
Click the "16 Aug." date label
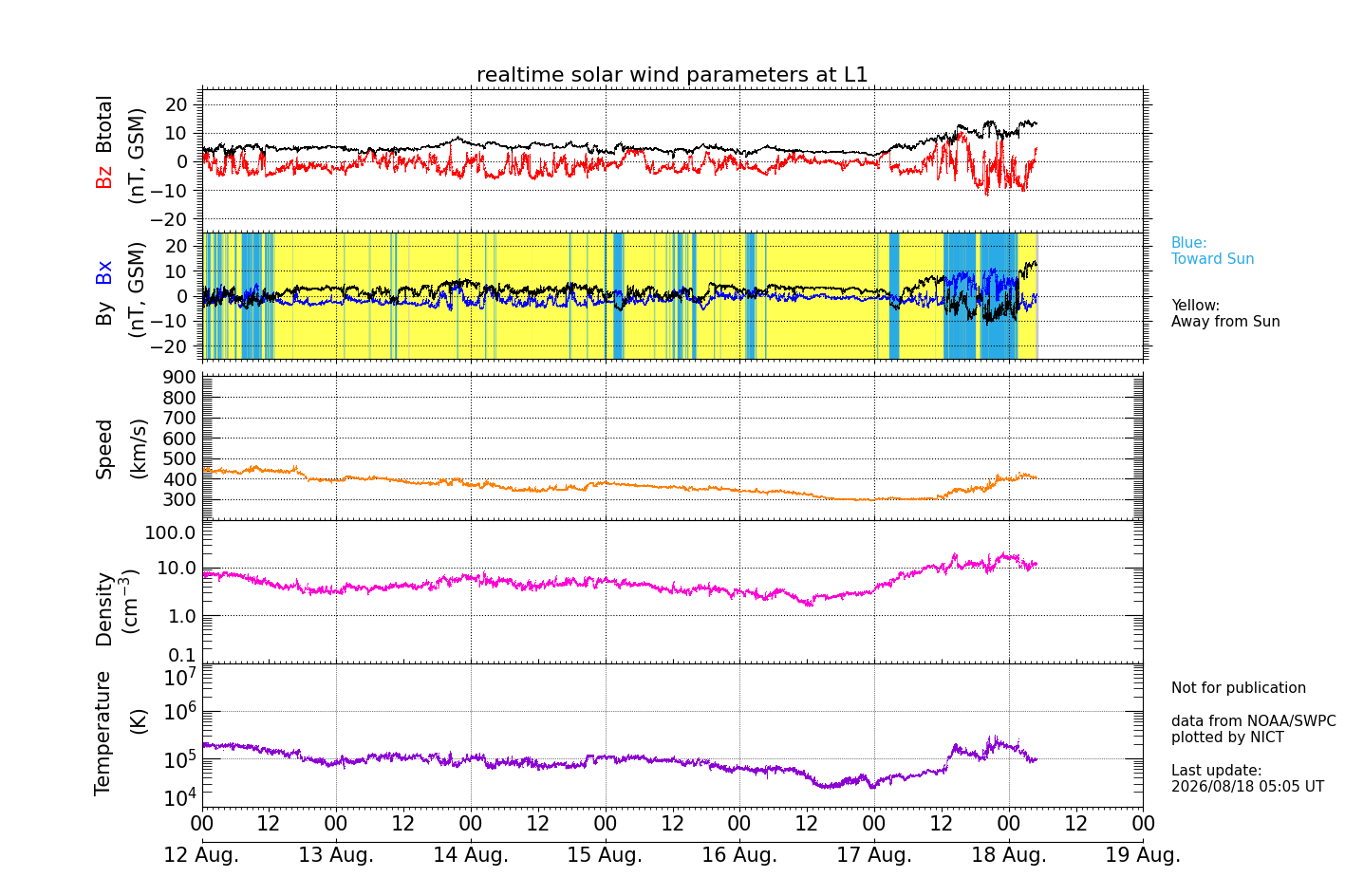tap(739, 855)
